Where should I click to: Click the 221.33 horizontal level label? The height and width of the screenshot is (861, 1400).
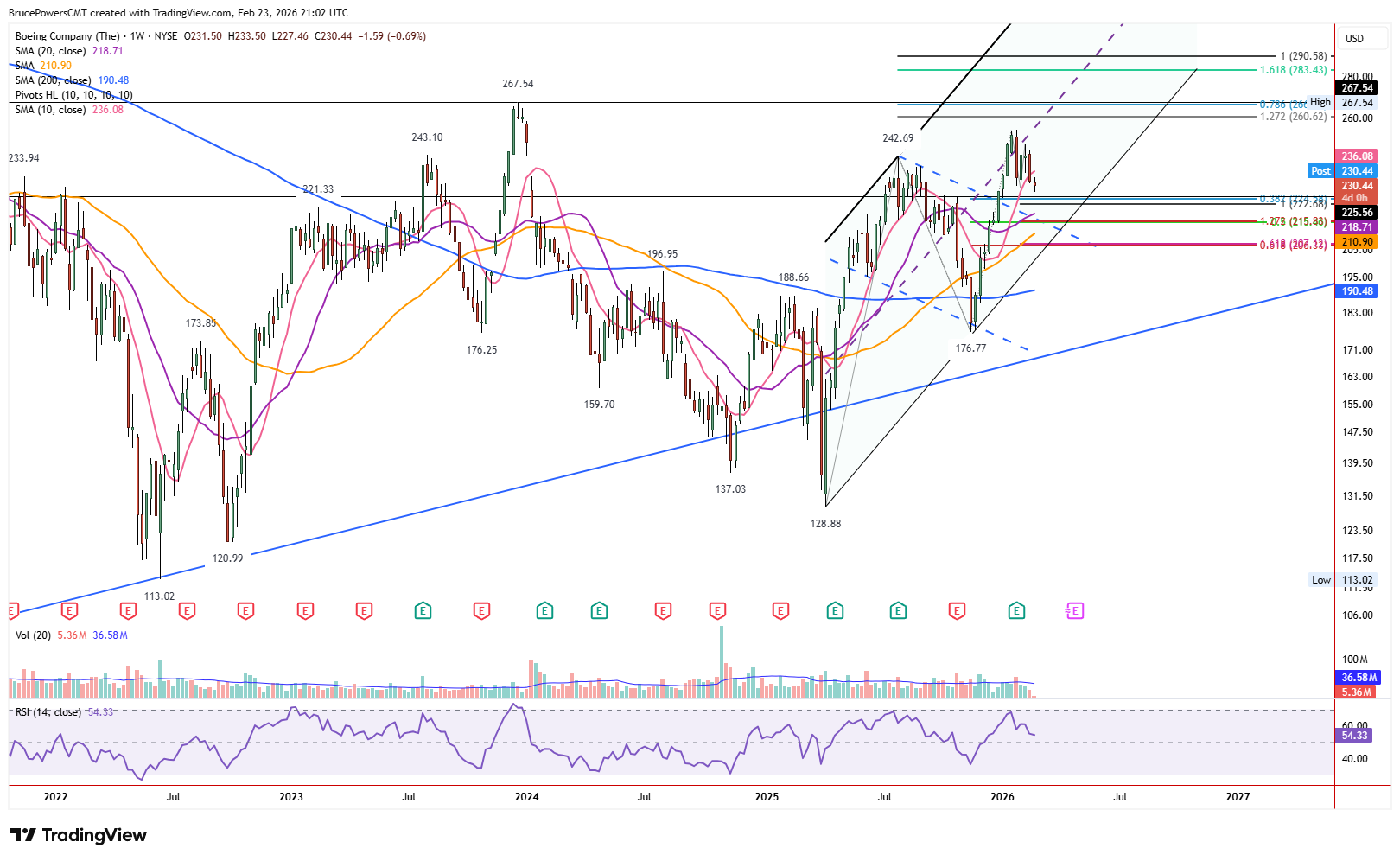(x=318, y=189)
